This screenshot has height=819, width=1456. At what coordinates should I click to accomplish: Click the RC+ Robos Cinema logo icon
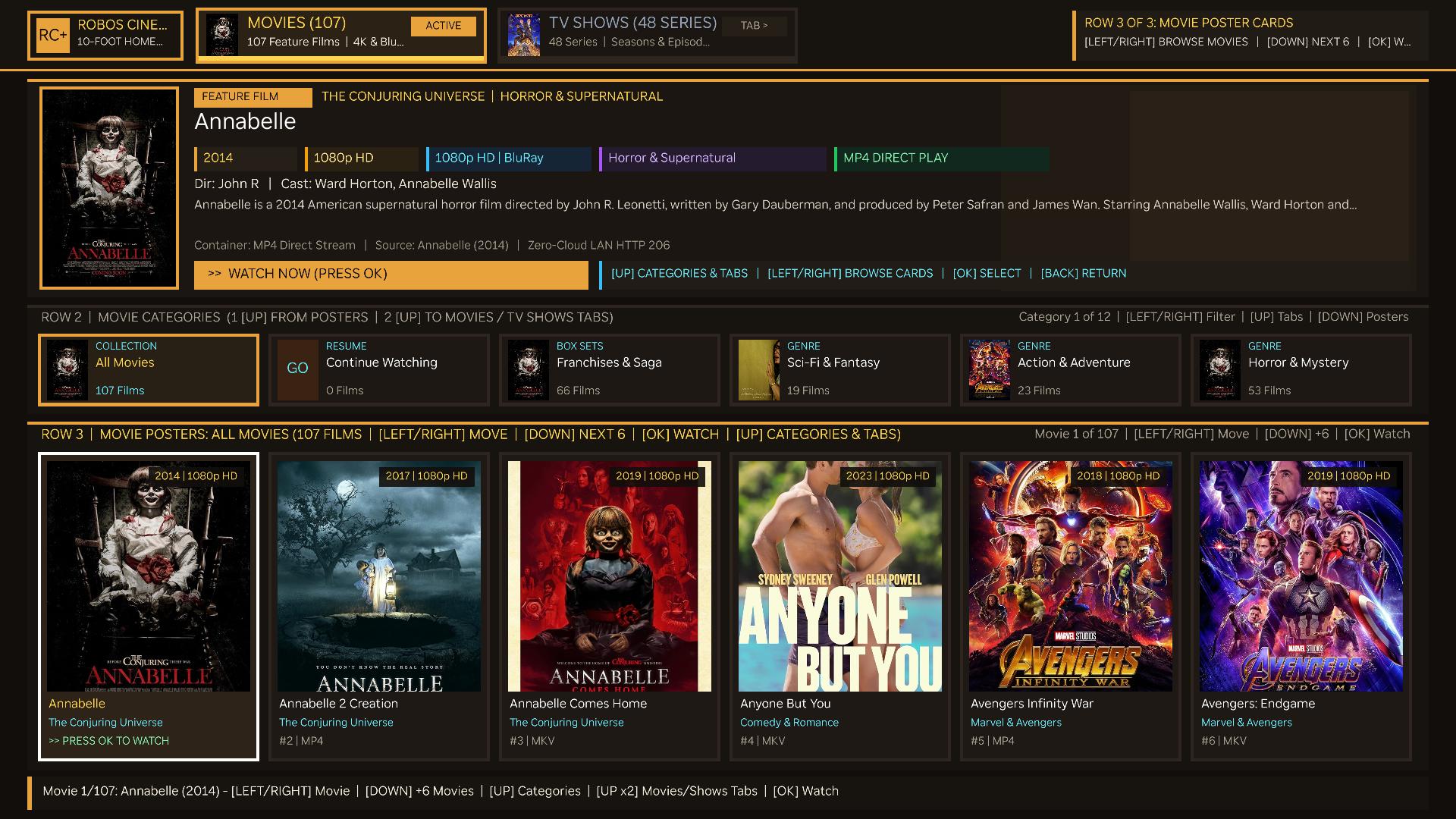pyautogui.click(x=53, y=35)
